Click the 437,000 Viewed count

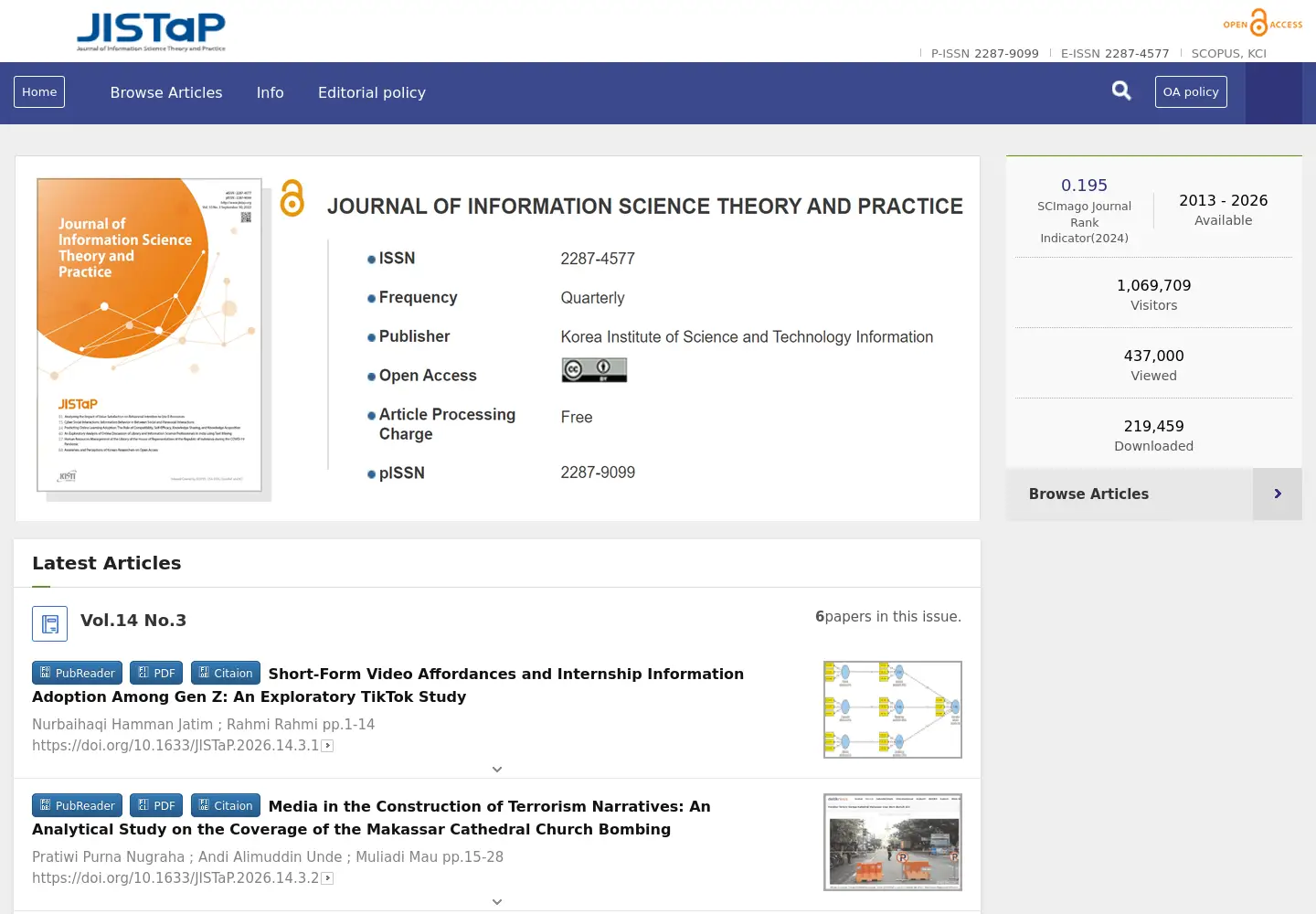point(1153,356)
